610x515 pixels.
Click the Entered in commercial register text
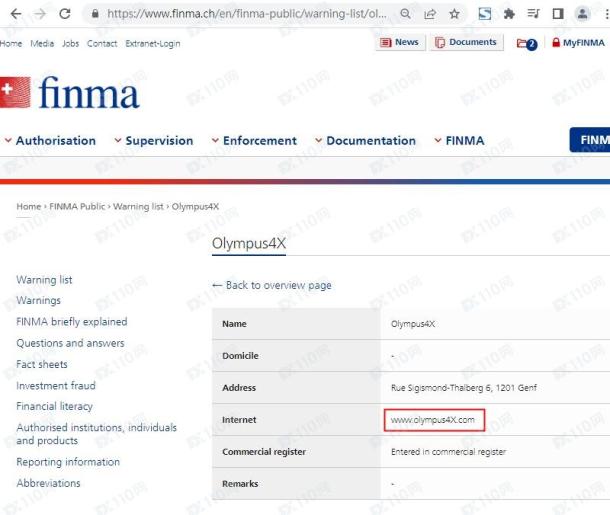(x=449, y=452)
